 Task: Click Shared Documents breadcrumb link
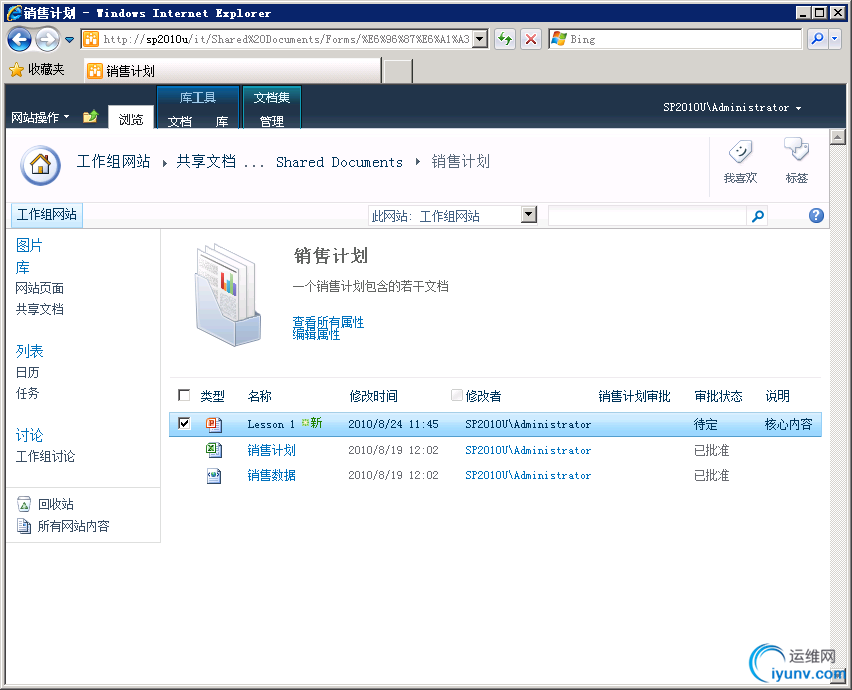(x=339, y=162)
